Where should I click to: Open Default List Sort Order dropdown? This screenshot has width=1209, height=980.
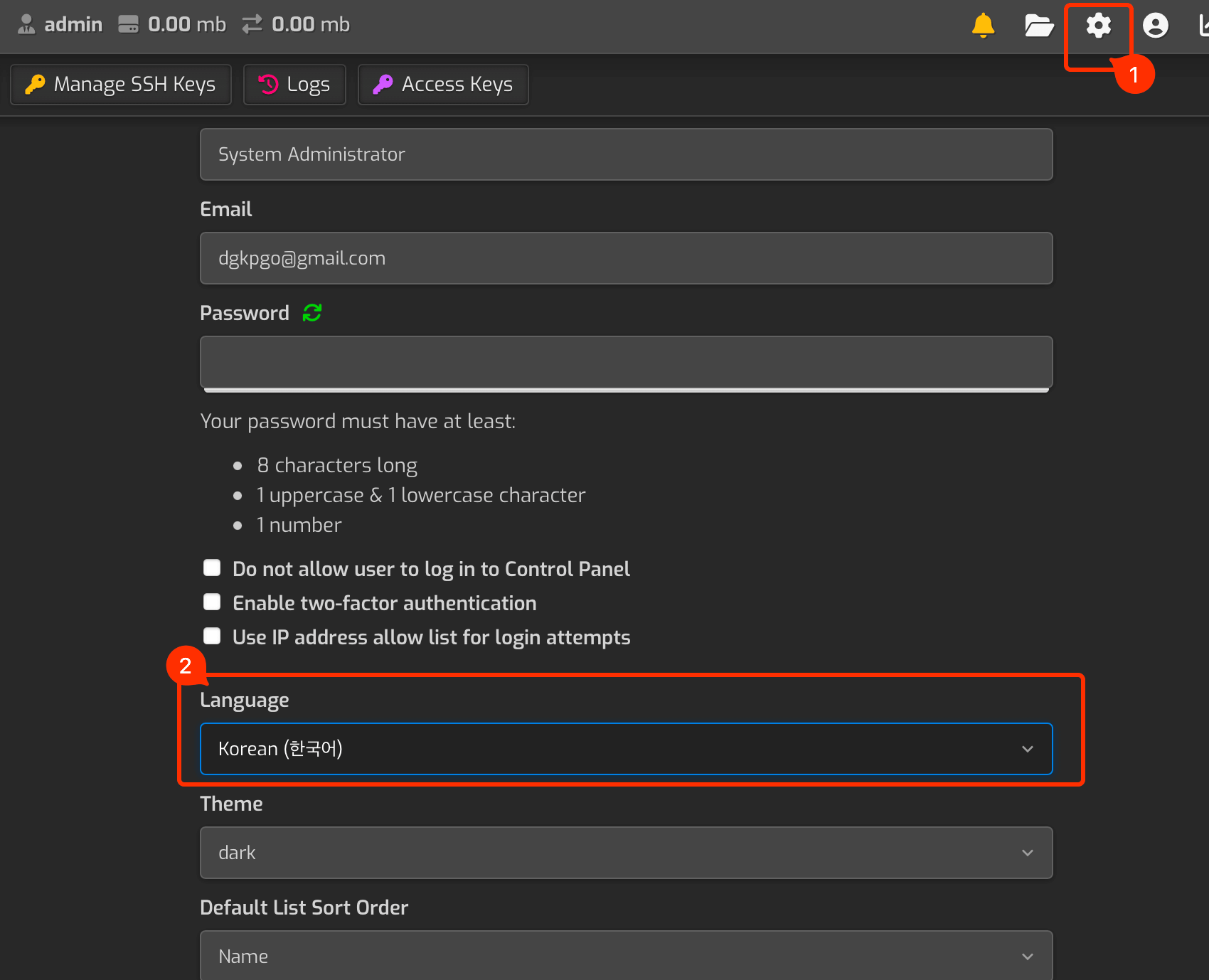(626, 956)
